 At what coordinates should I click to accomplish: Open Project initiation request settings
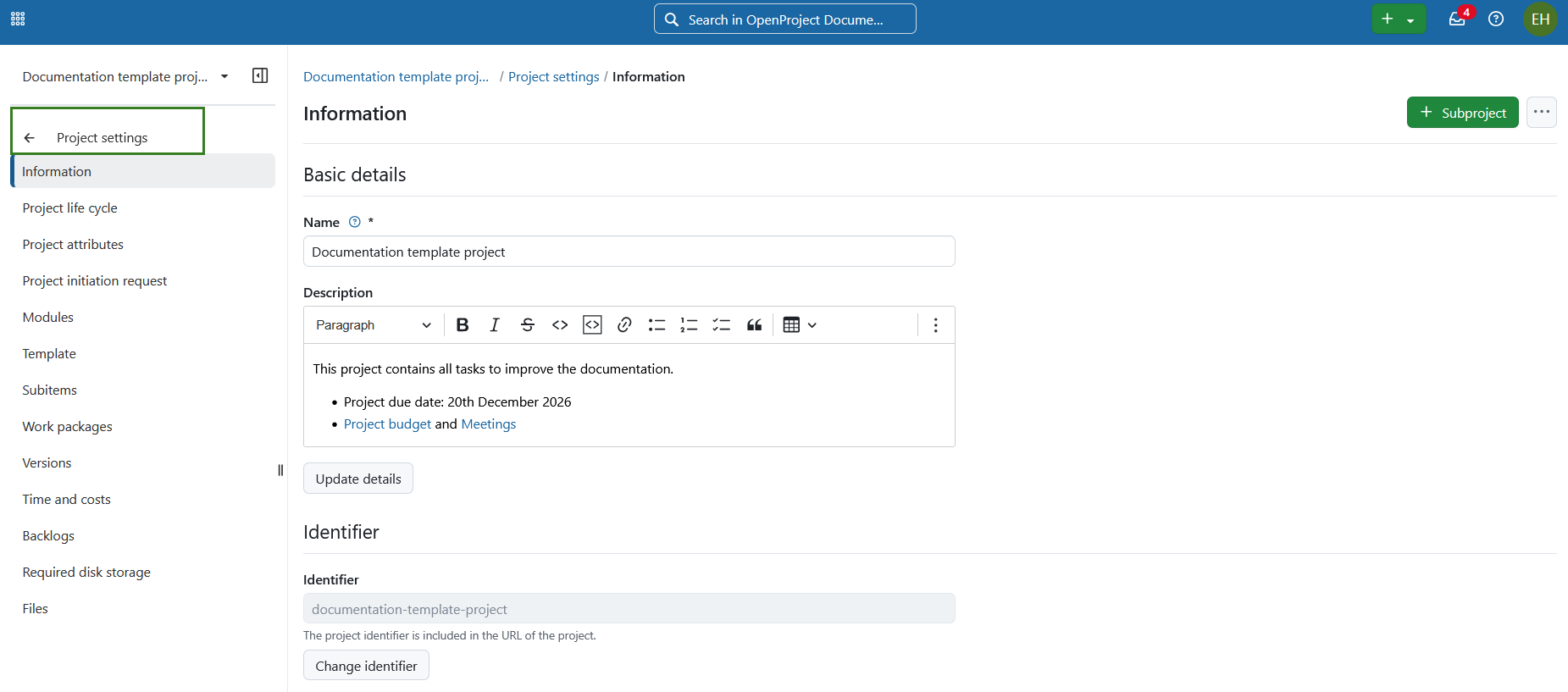(142, 280)
